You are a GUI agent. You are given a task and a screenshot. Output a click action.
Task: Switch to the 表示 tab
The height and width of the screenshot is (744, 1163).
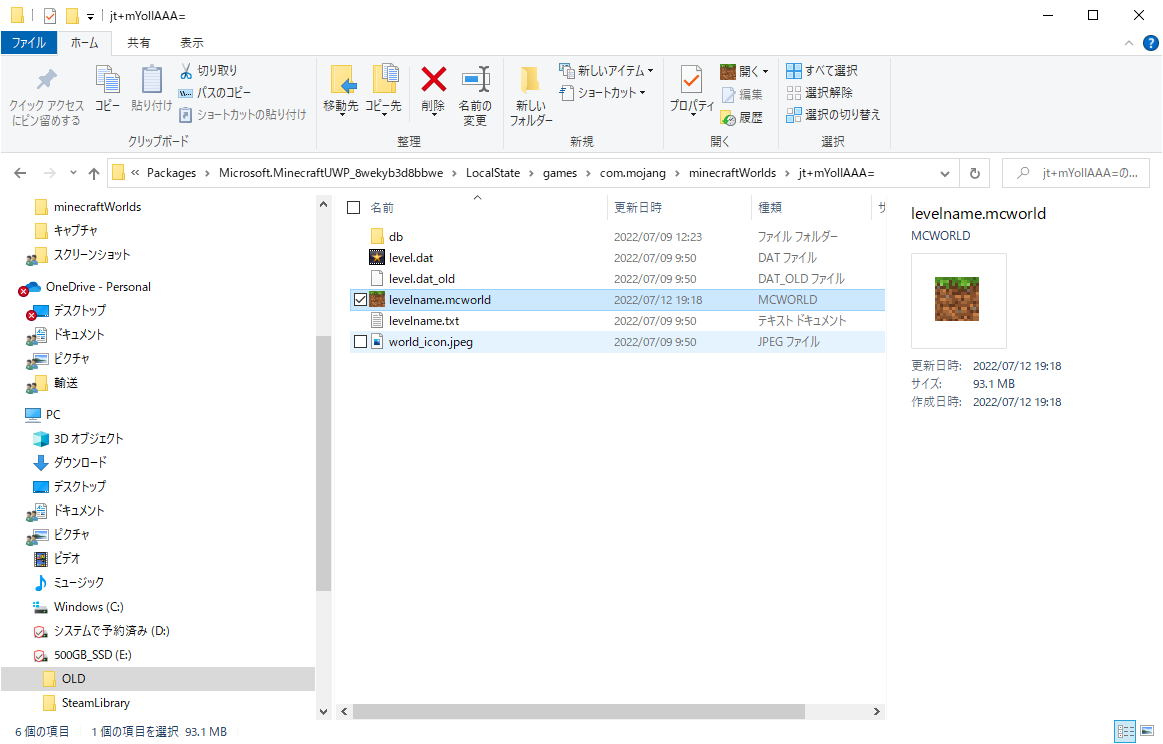(192, 43)
